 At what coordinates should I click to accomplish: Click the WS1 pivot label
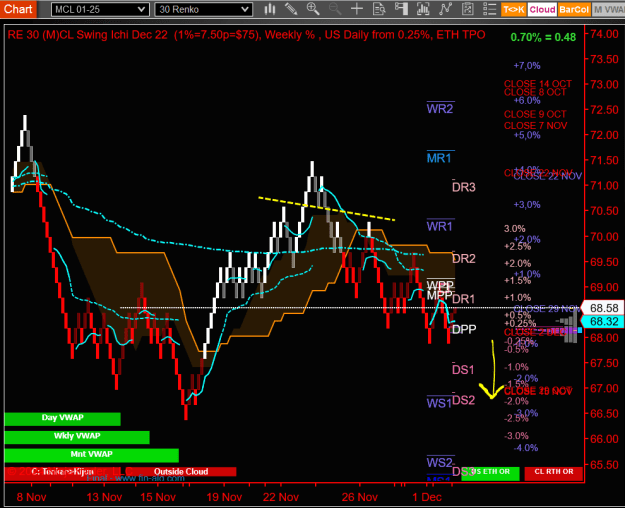[438, 403]
